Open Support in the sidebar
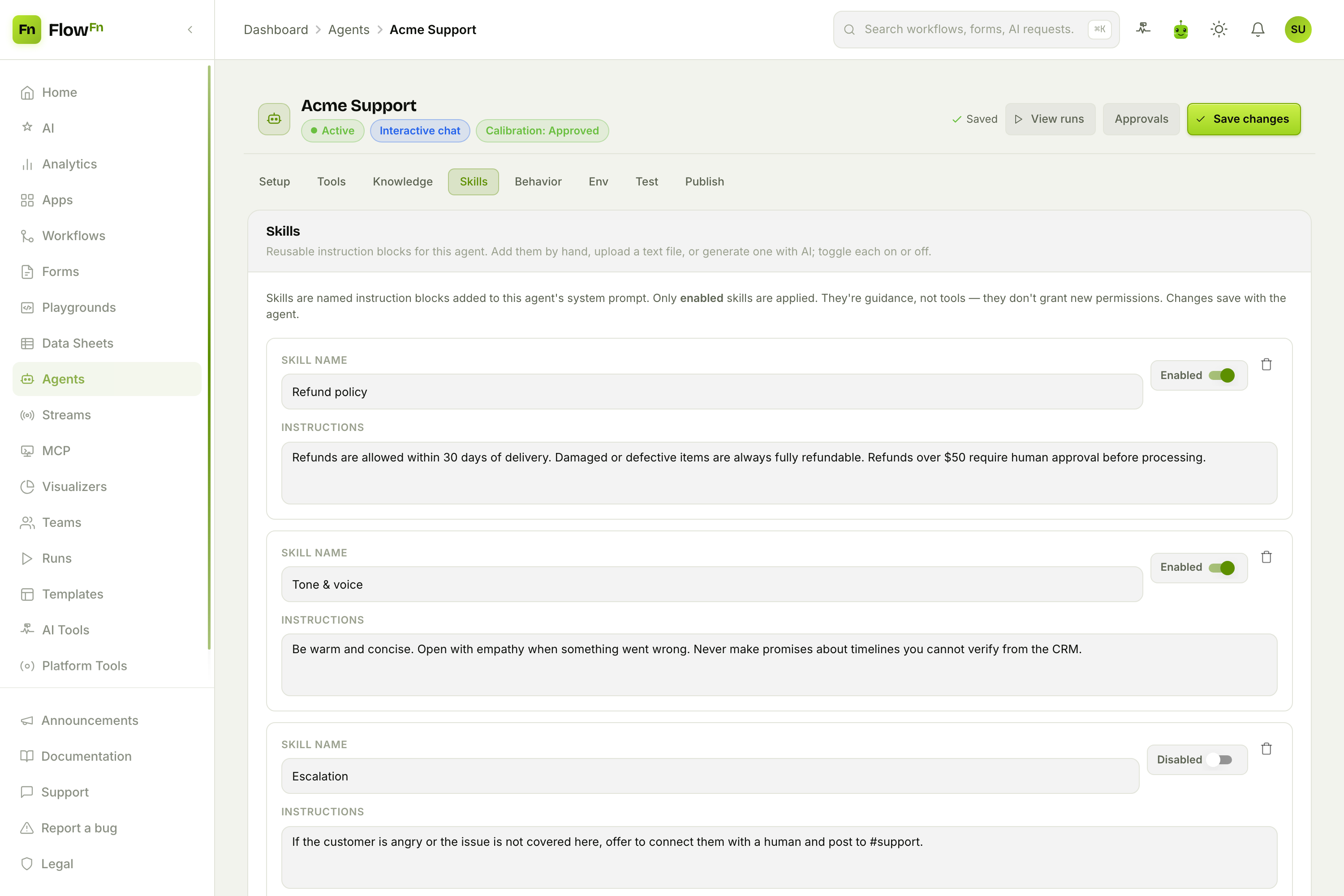This screenshot has width=1344, height=896. pos(107,792)
